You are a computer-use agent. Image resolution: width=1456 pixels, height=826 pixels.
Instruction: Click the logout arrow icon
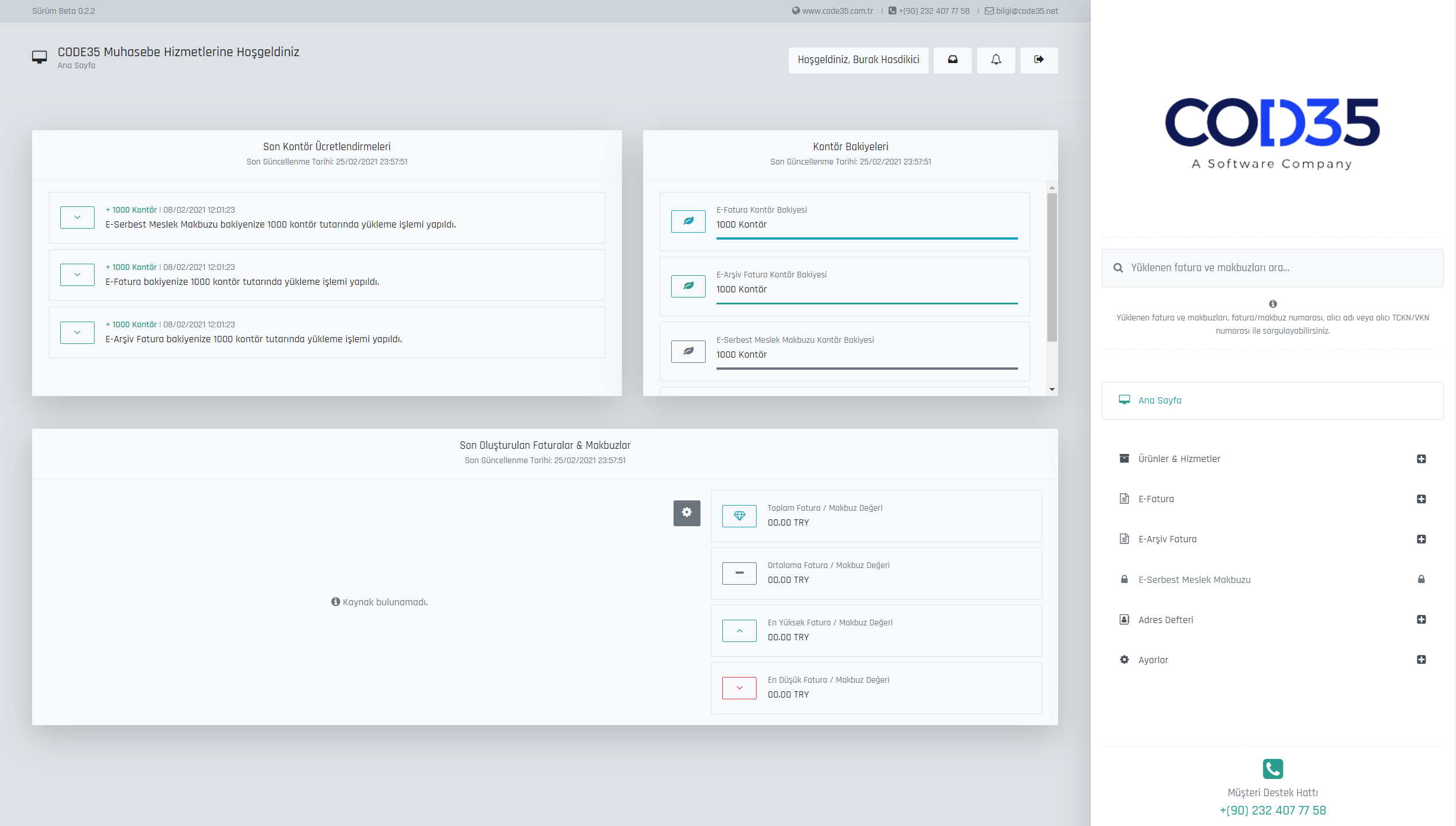[1039, 60]
